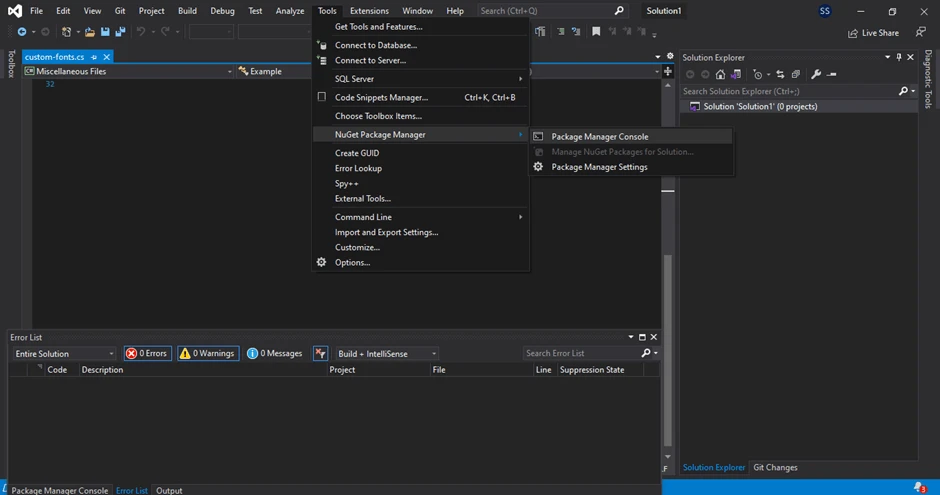The image size is (940, 495).
Task: Select Solution 'Solution1' tree node
Action: point(760,106)
